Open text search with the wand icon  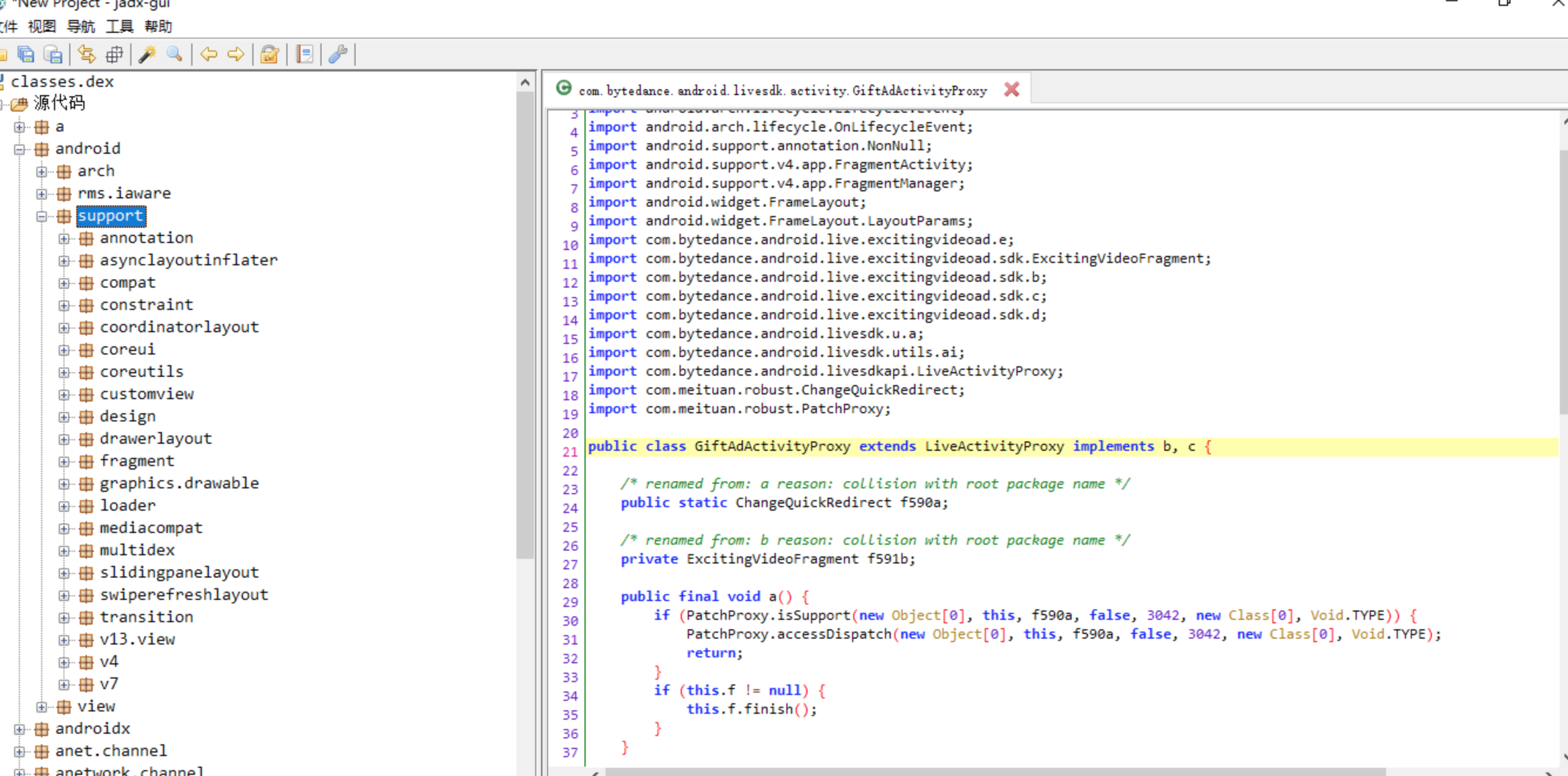click(147, 55)
